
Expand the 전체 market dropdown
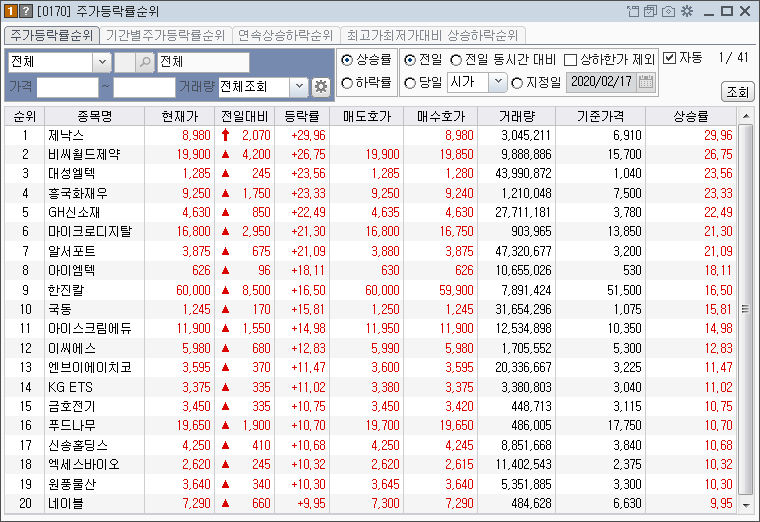[x=102, y=62]
